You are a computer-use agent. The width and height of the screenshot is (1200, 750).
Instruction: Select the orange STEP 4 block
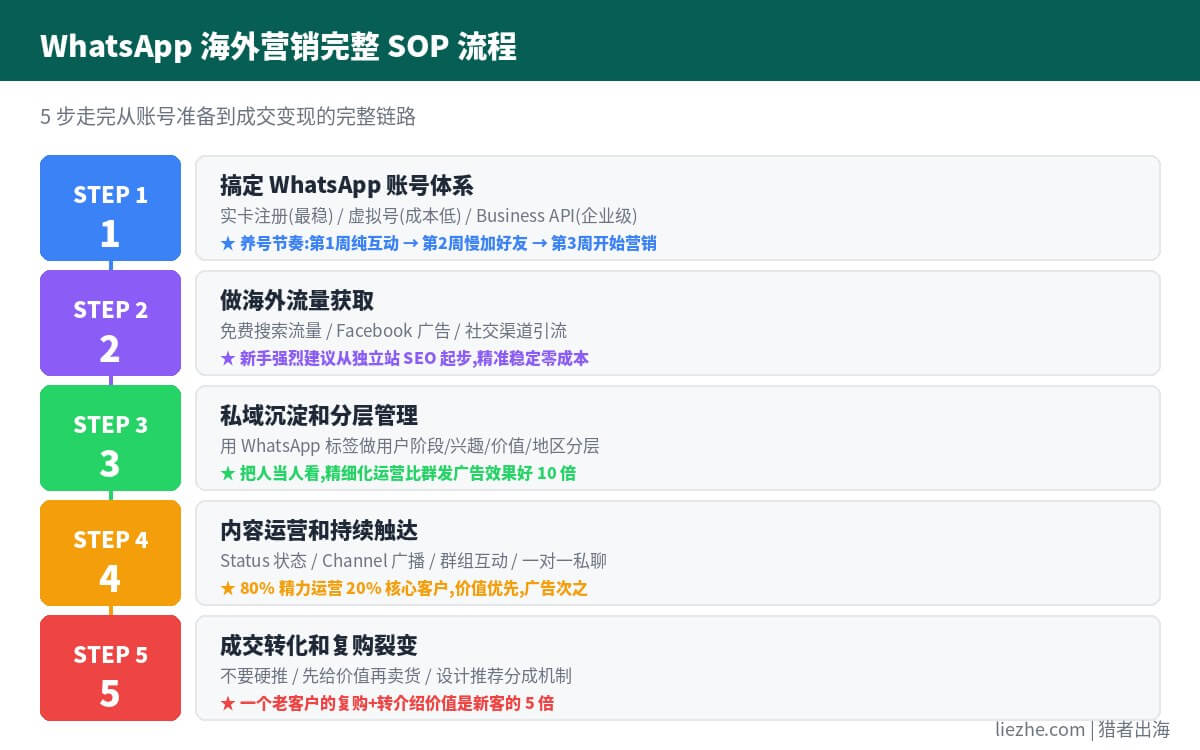110,553
